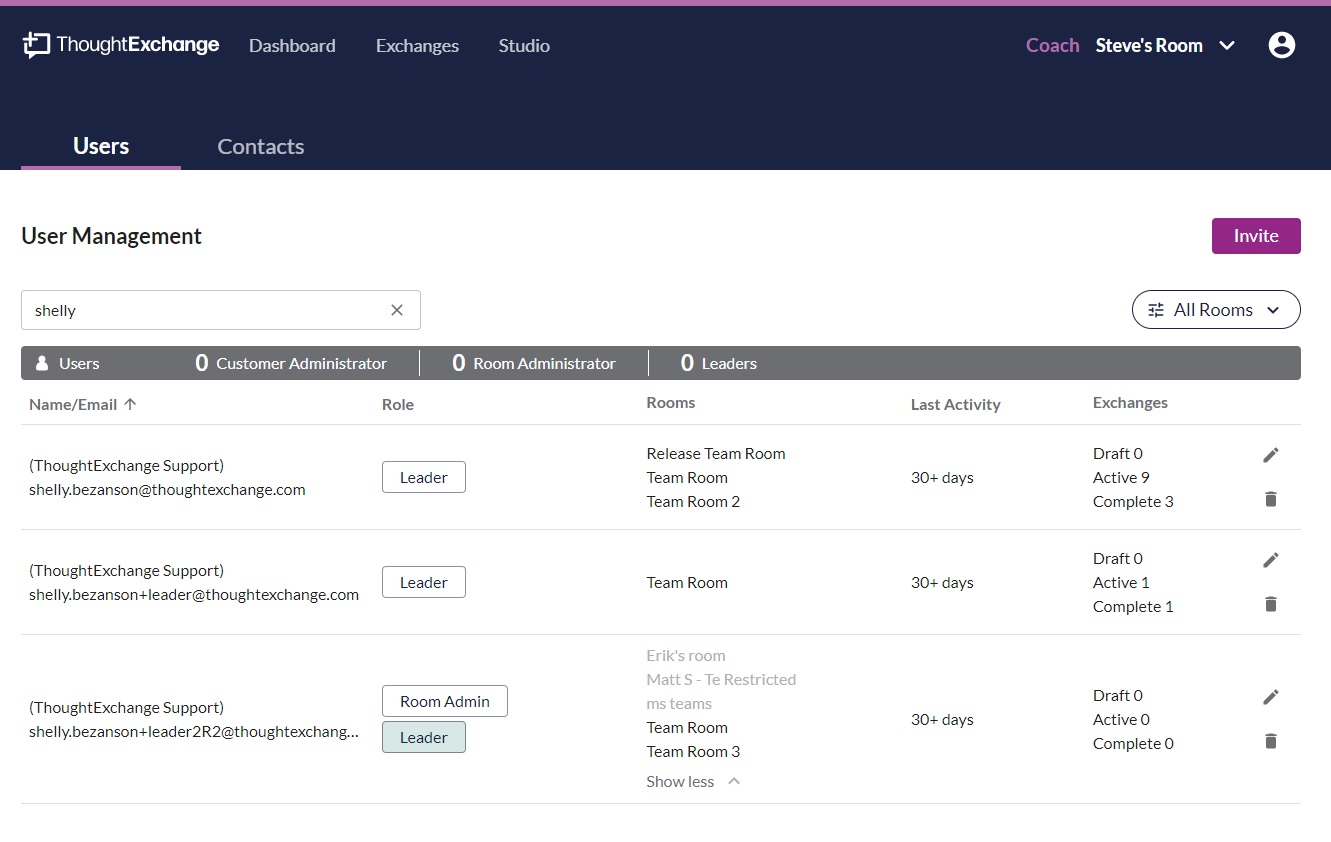1331x842 pixels.
Task: Click the User Management heading
Action: coord(111,236)
